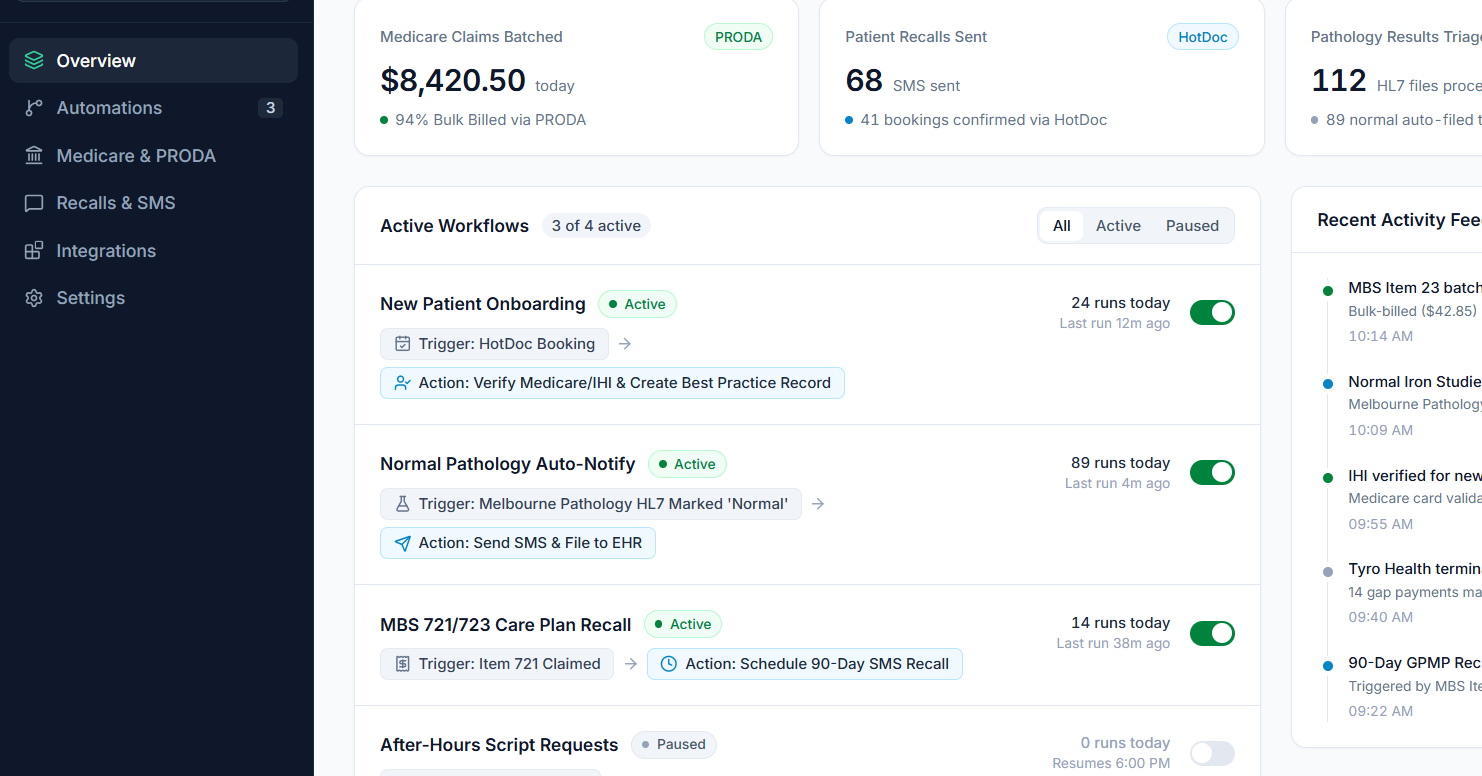Click '24 runs today' text
The width and height of the screenshot is (1482, 776).
click(1120, 303)
